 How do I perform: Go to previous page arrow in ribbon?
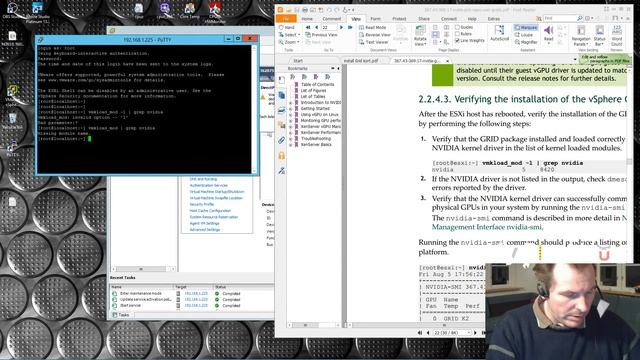316,27
